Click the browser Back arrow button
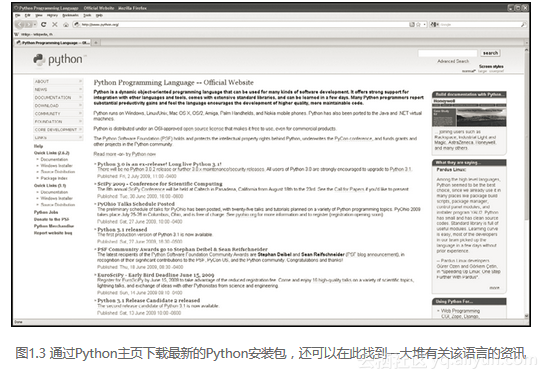Viewport: 548px width, 380px height. click(20, 24)
